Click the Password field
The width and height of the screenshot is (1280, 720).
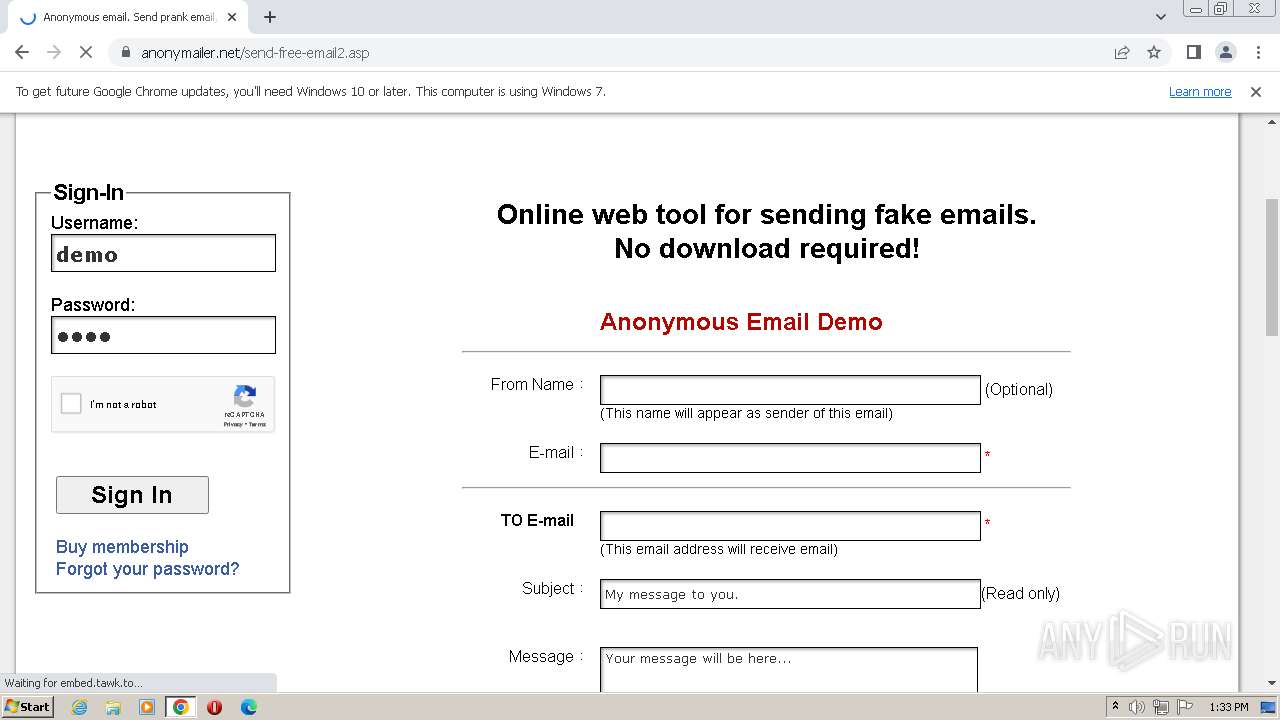click(163, 335)
